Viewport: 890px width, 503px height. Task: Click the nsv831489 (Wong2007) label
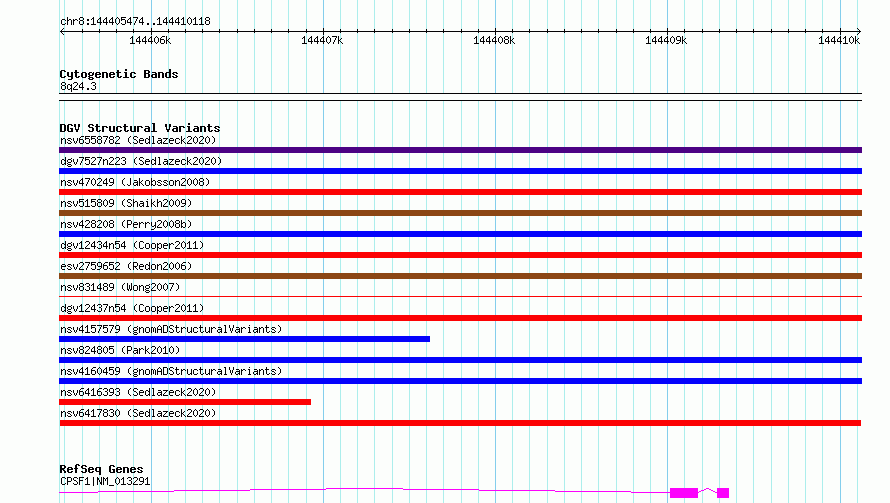(x=120, y=287)
